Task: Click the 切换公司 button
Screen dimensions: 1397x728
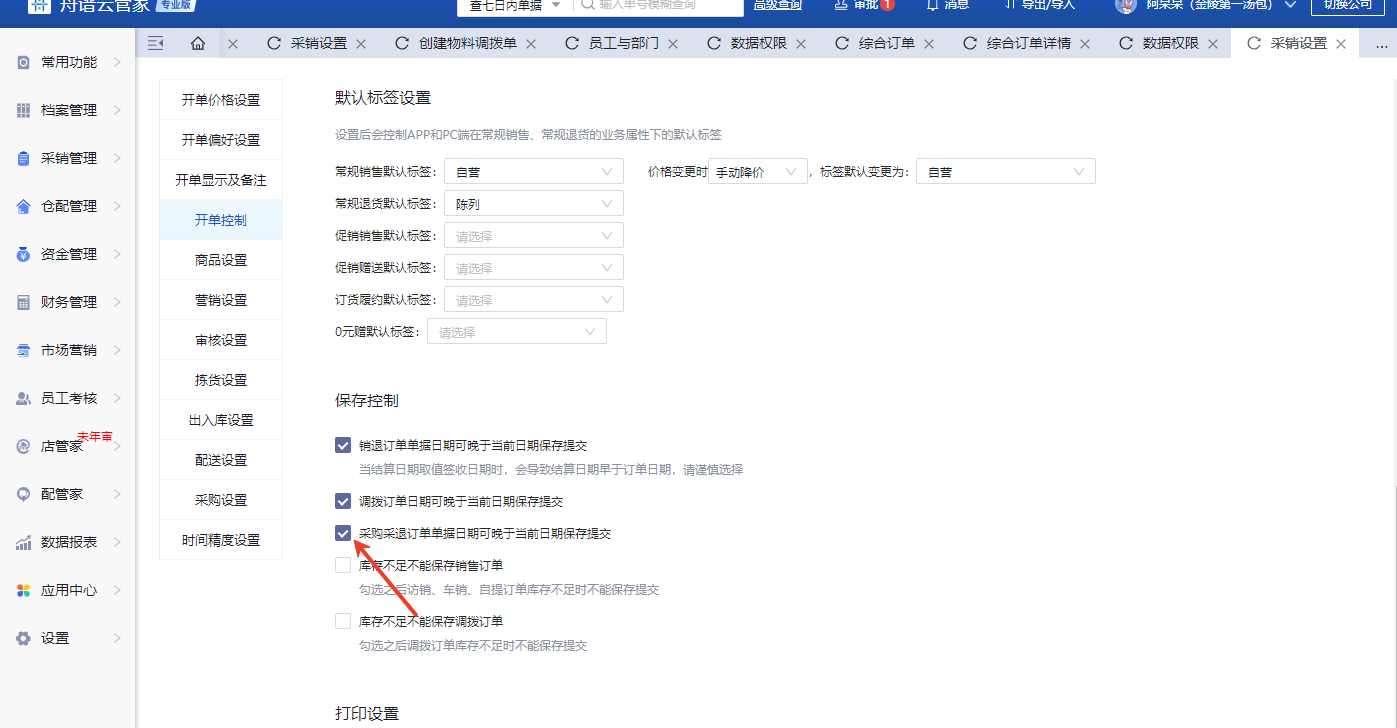Action: pyautogui.click(x=1347, y=5)
